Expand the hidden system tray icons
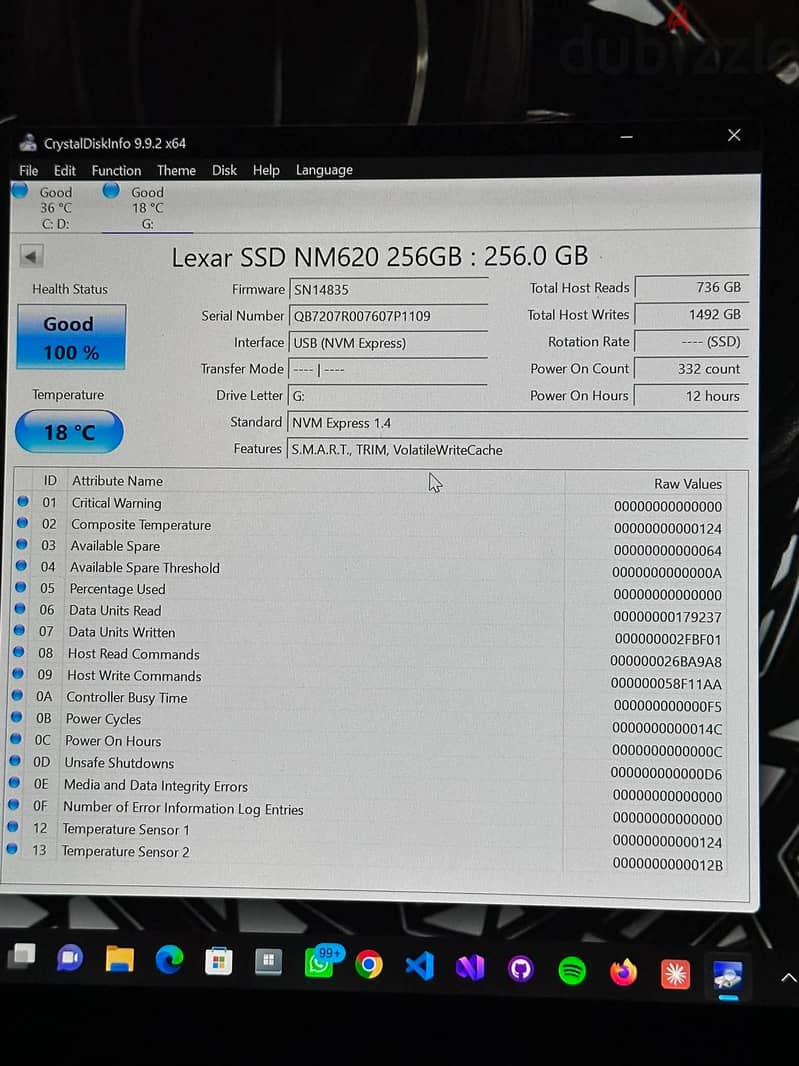The height and width of the screenshot is (1066, 799). coord(788,978)
